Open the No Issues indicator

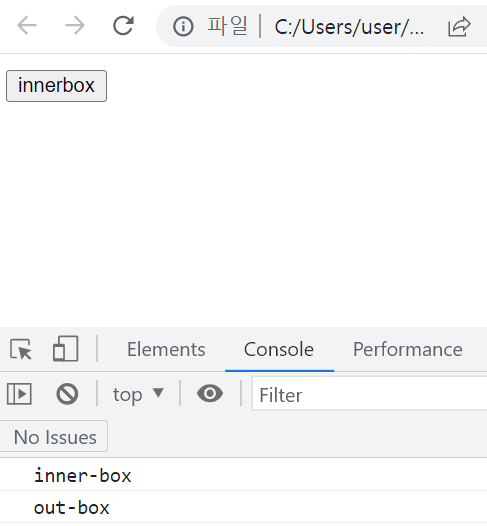pos(54,437)
